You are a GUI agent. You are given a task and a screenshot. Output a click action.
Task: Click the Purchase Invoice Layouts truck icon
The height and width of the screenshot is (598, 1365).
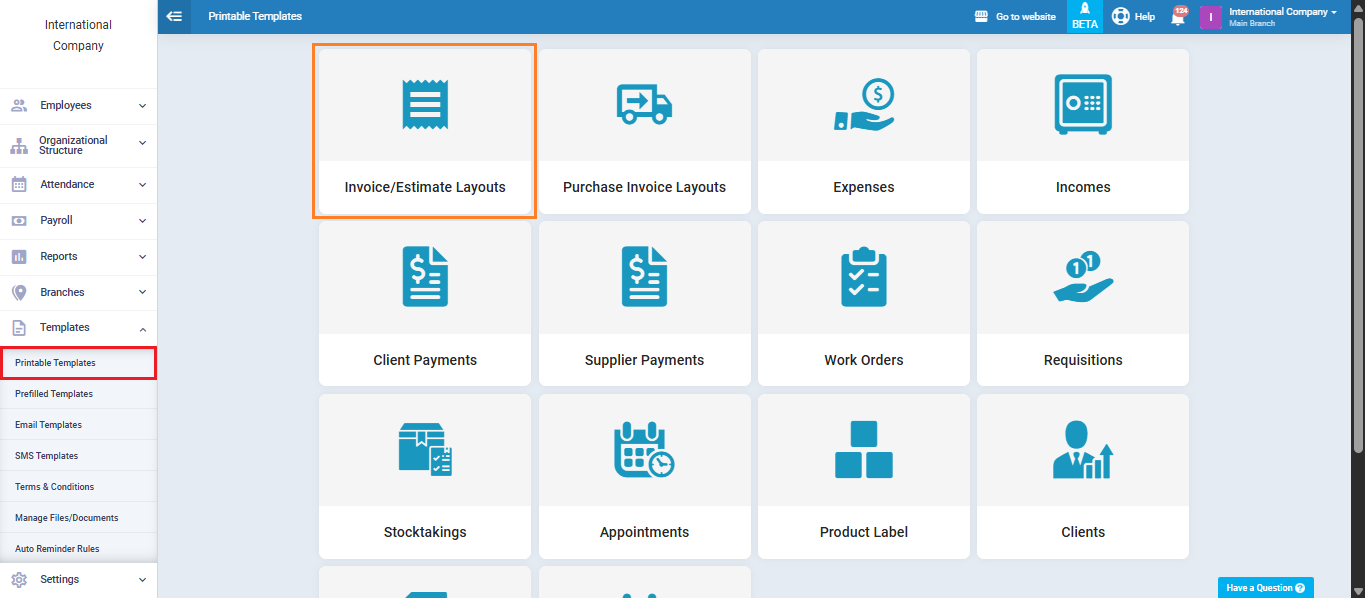(x=644, y=103)
